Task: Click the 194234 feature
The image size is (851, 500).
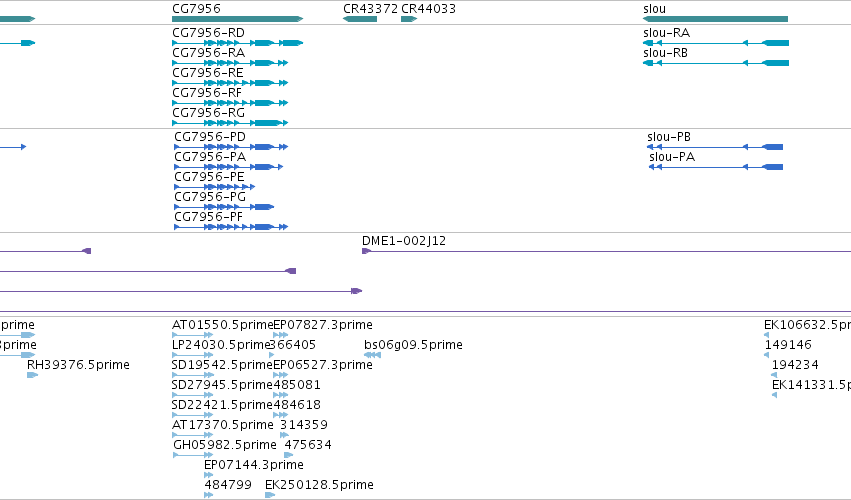Action: [x=774, y=375]
